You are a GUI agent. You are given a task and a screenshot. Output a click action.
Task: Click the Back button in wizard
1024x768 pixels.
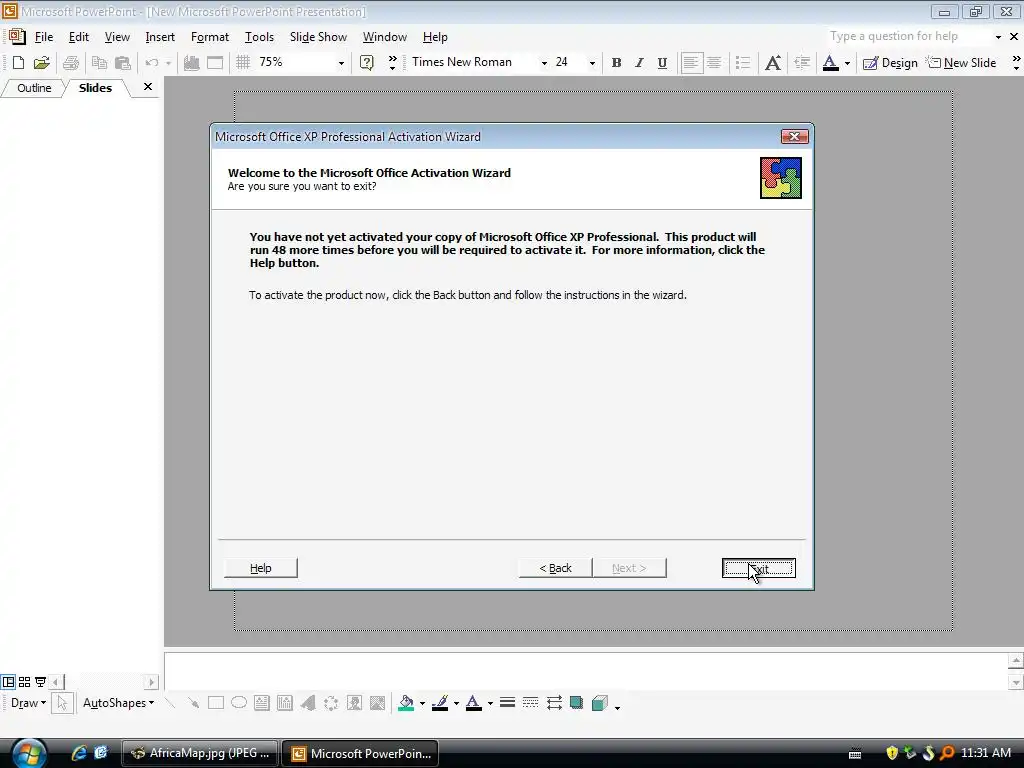(x=555, y=568)
